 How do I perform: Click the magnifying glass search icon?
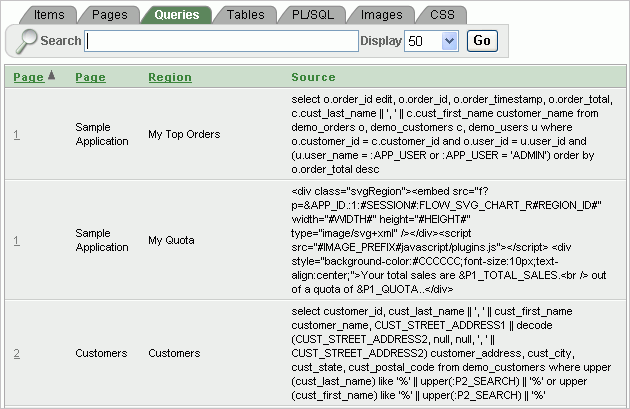click(26, 40)
